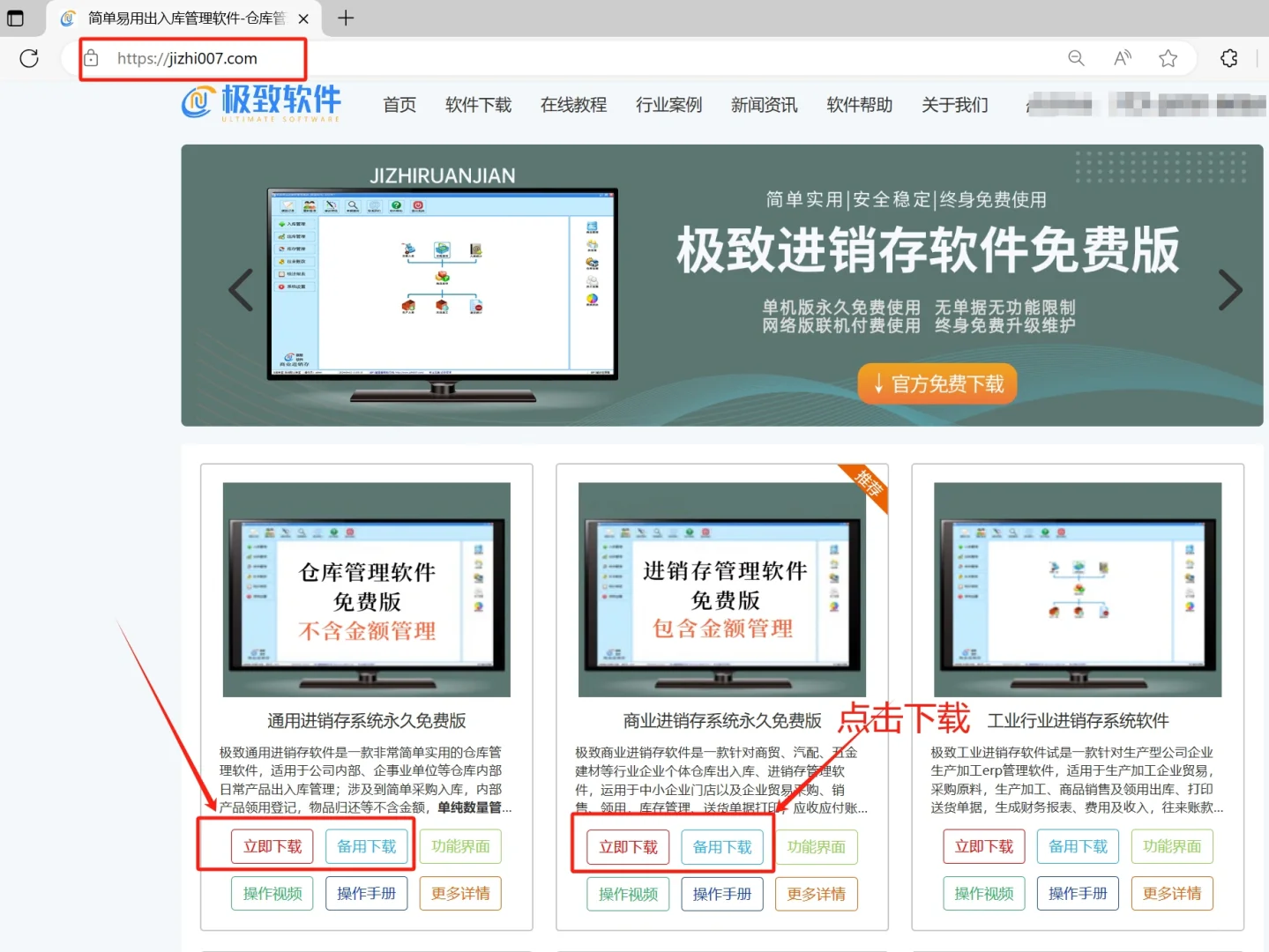This screenshot has width=1269, height=952.
Task: Open a new tab with the plus icon
Action: 346,18
